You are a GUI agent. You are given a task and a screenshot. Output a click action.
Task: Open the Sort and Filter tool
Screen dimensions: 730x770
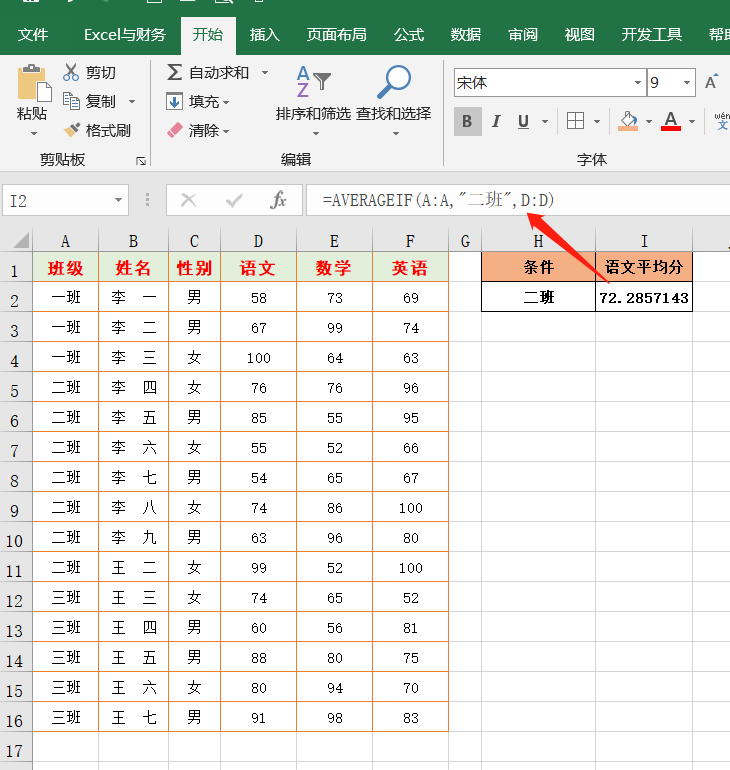point(313,83)
